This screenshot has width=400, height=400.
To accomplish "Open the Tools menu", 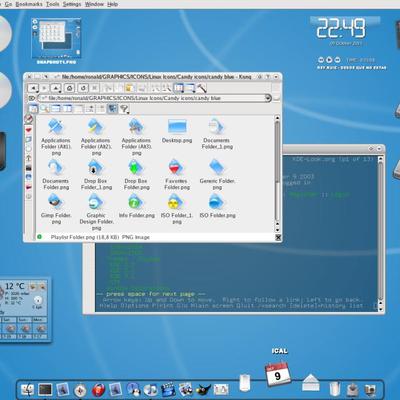I will click(53, 4).
